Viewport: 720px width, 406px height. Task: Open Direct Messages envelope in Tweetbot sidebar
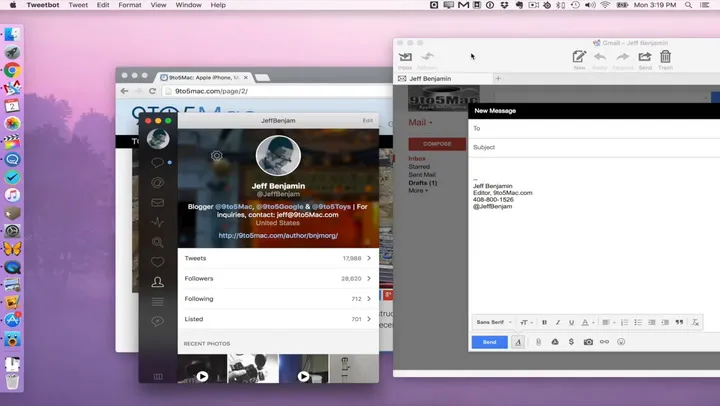pyautogui.click(x=157, y=203)
